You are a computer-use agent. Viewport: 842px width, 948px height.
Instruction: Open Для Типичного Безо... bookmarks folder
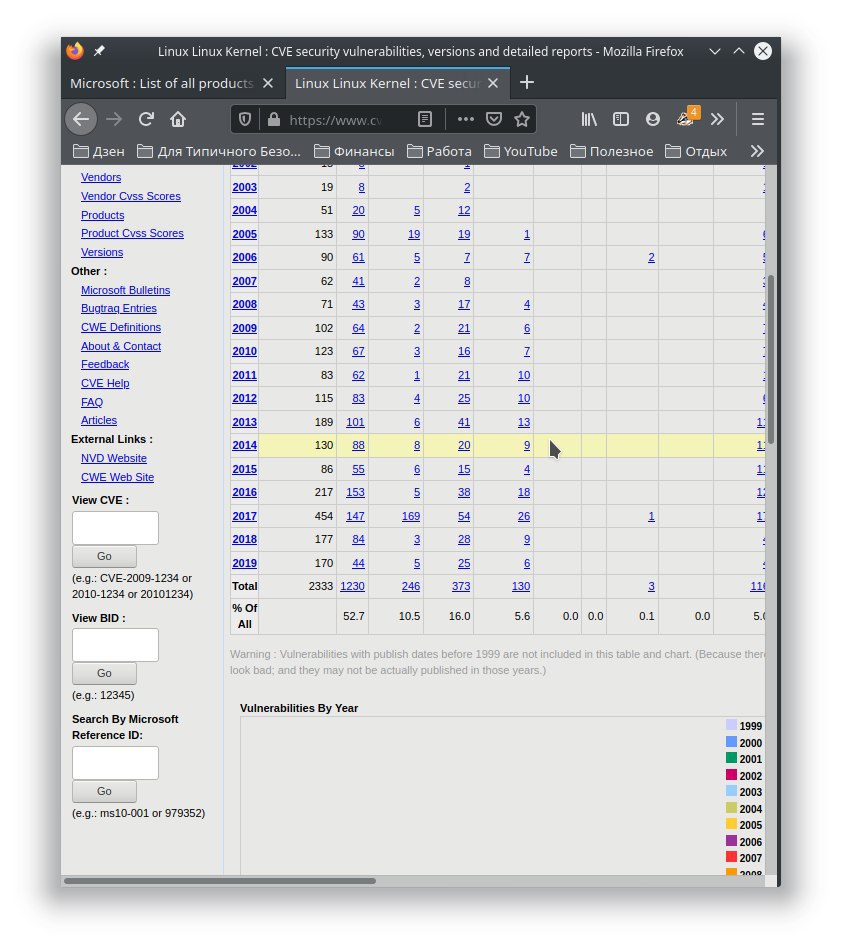point(218,151)
